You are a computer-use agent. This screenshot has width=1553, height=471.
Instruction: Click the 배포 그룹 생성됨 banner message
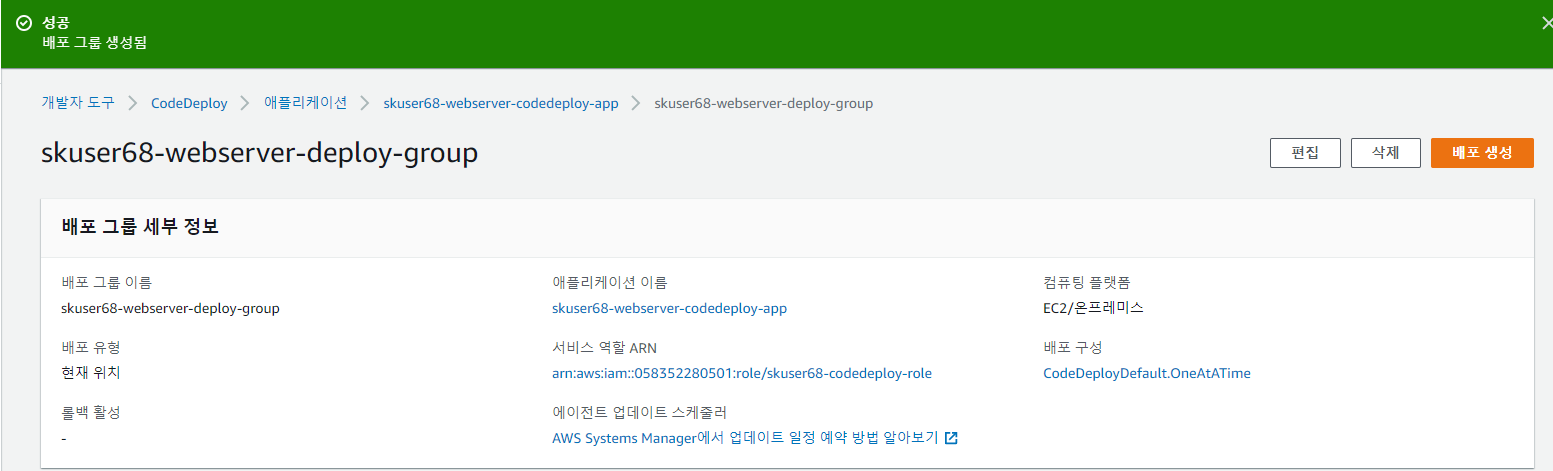[x=95, y=43]
